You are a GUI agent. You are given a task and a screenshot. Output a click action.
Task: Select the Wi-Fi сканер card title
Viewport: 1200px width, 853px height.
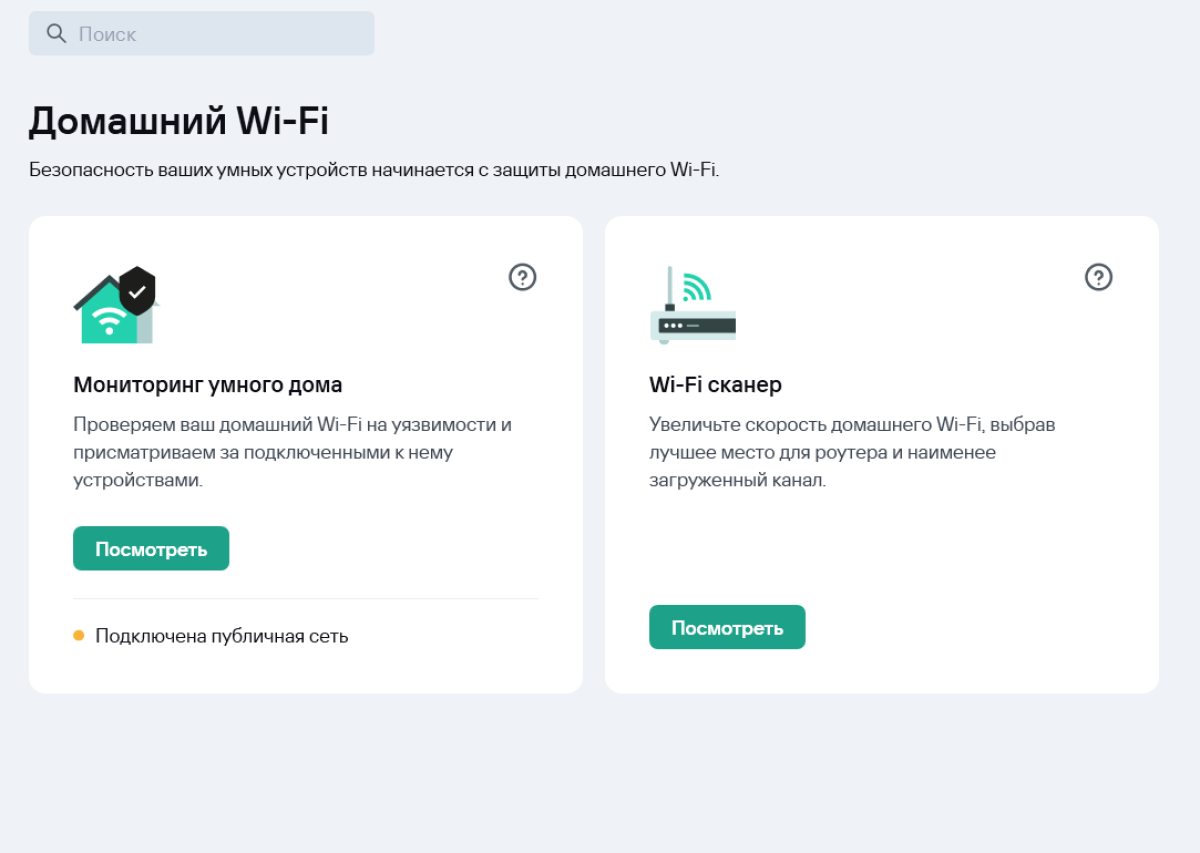[x=714, y=384]
